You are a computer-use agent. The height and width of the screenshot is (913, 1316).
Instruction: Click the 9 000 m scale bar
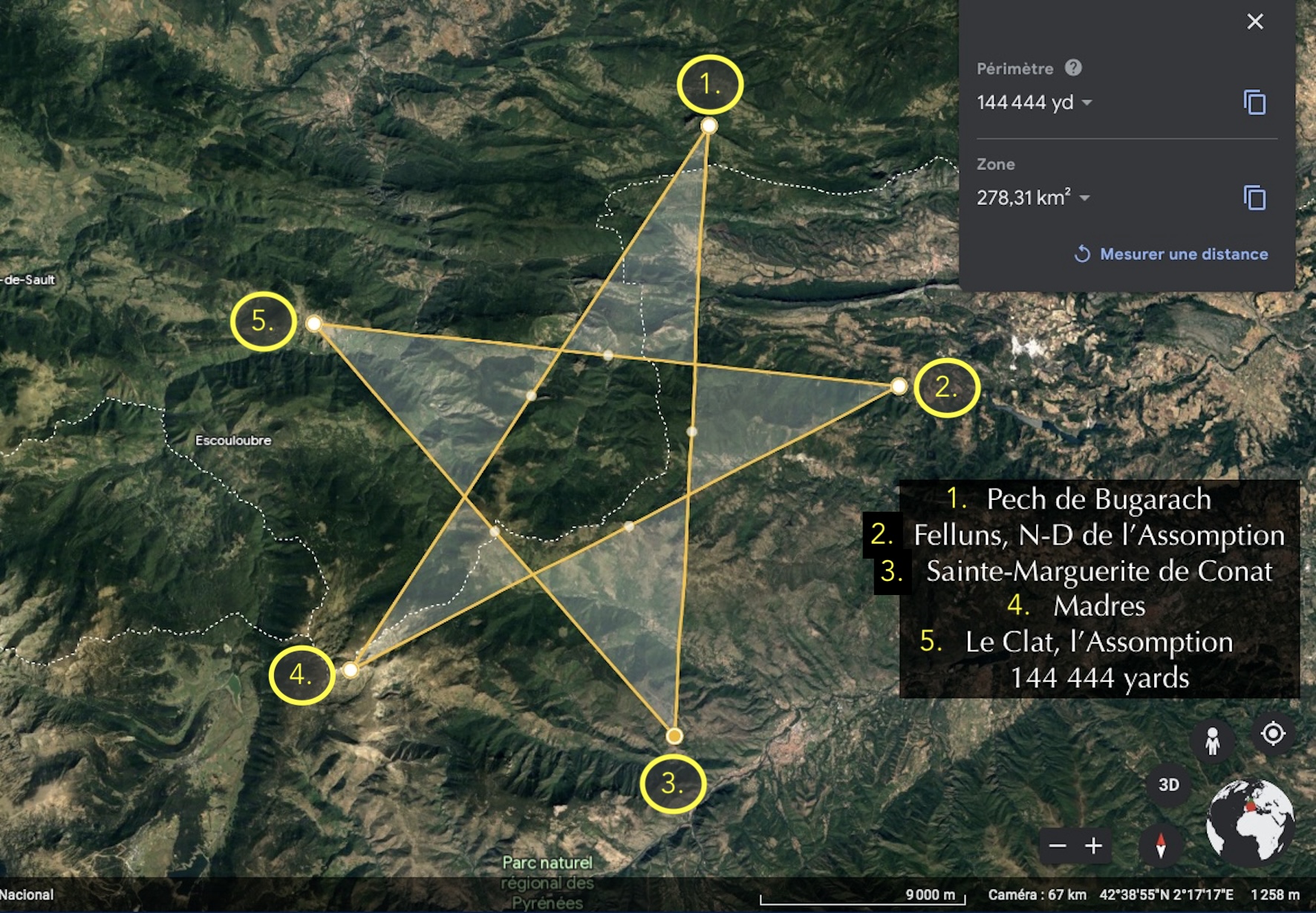coord(863,897)
